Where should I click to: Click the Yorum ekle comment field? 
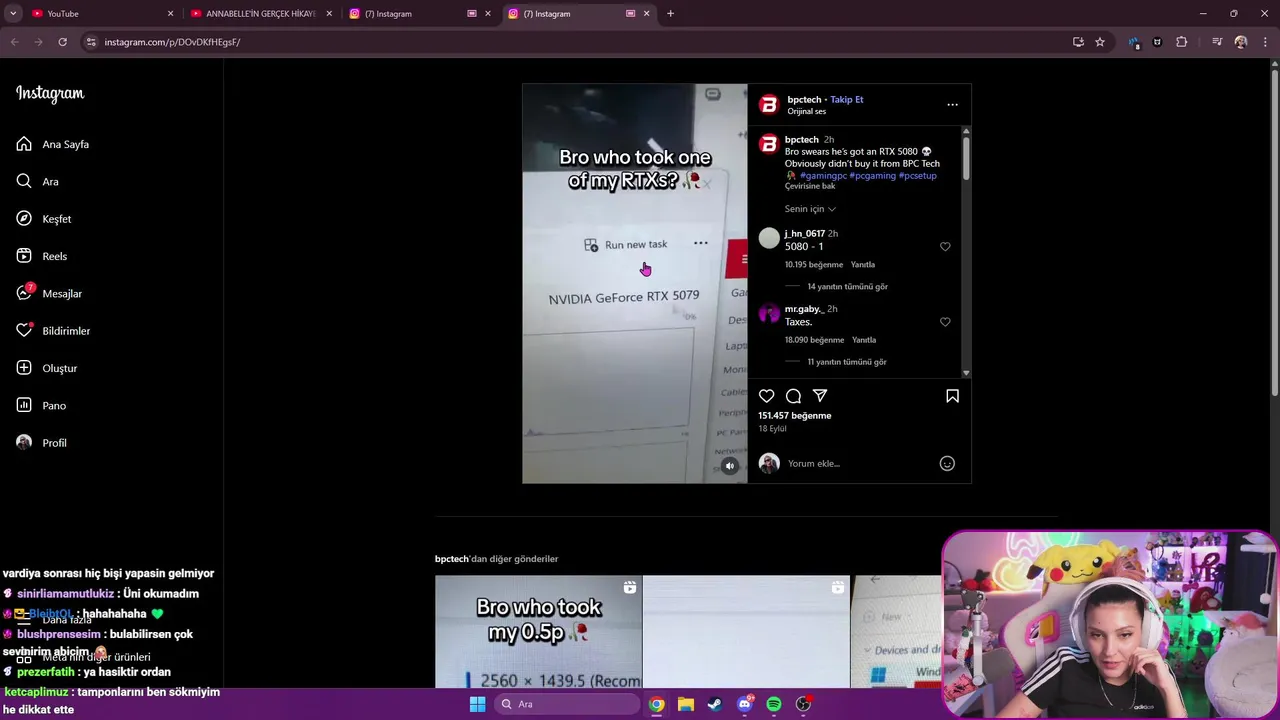pyautogui.click(x=860, y=463)
